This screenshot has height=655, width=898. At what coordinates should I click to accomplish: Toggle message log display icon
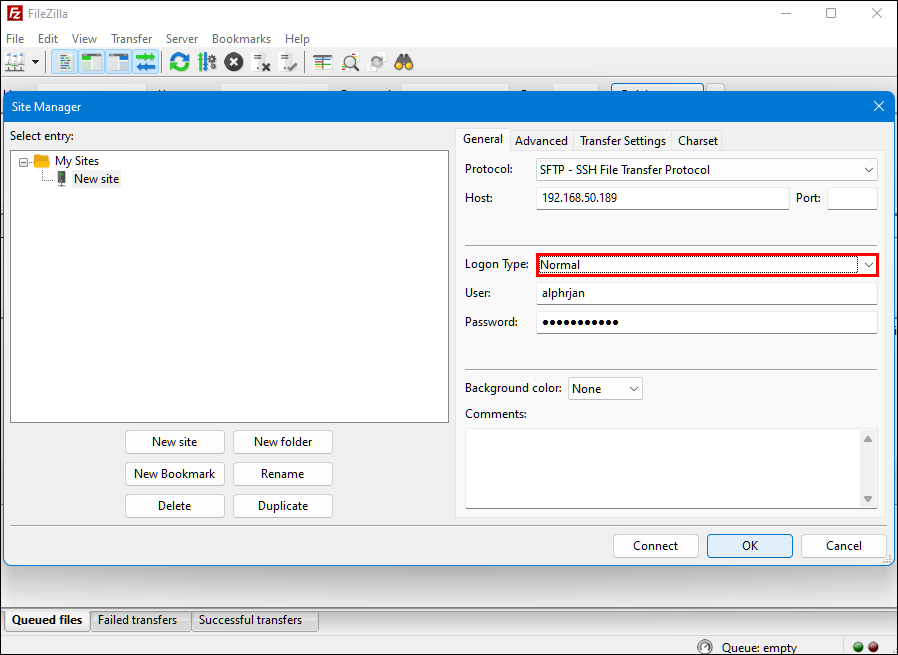[64, 62]
